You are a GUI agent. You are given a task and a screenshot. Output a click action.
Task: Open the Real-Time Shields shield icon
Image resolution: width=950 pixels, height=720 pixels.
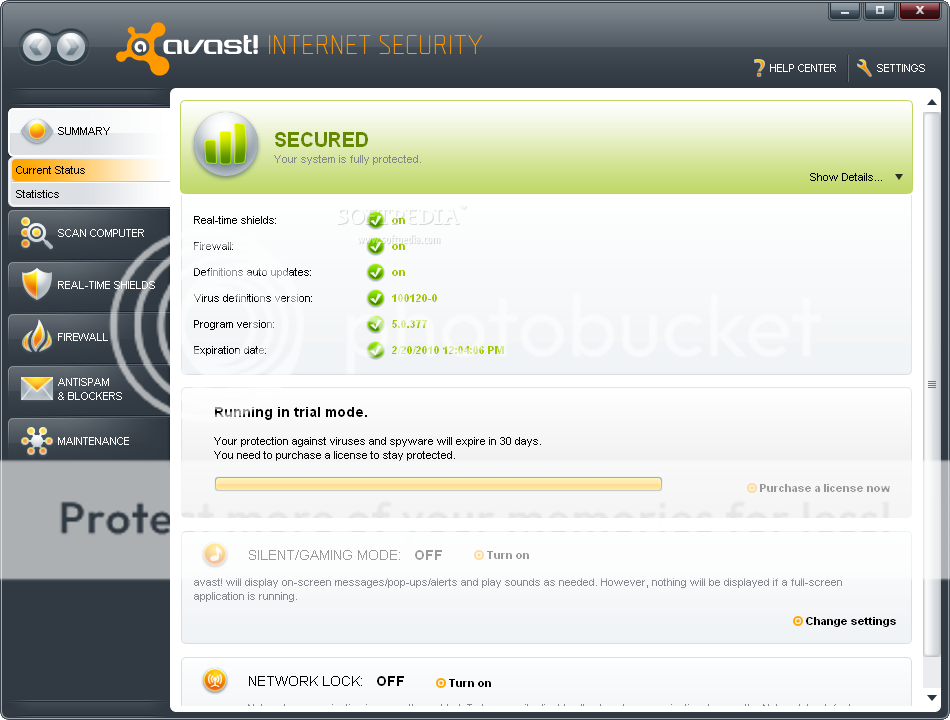point(36,284)
